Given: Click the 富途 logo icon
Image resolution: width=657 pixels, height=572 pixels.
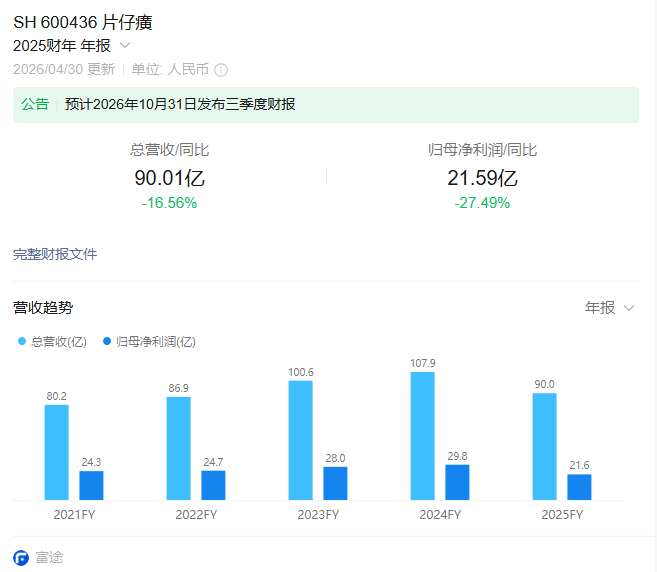Looking at the screenshot, I should coord(21,557).
